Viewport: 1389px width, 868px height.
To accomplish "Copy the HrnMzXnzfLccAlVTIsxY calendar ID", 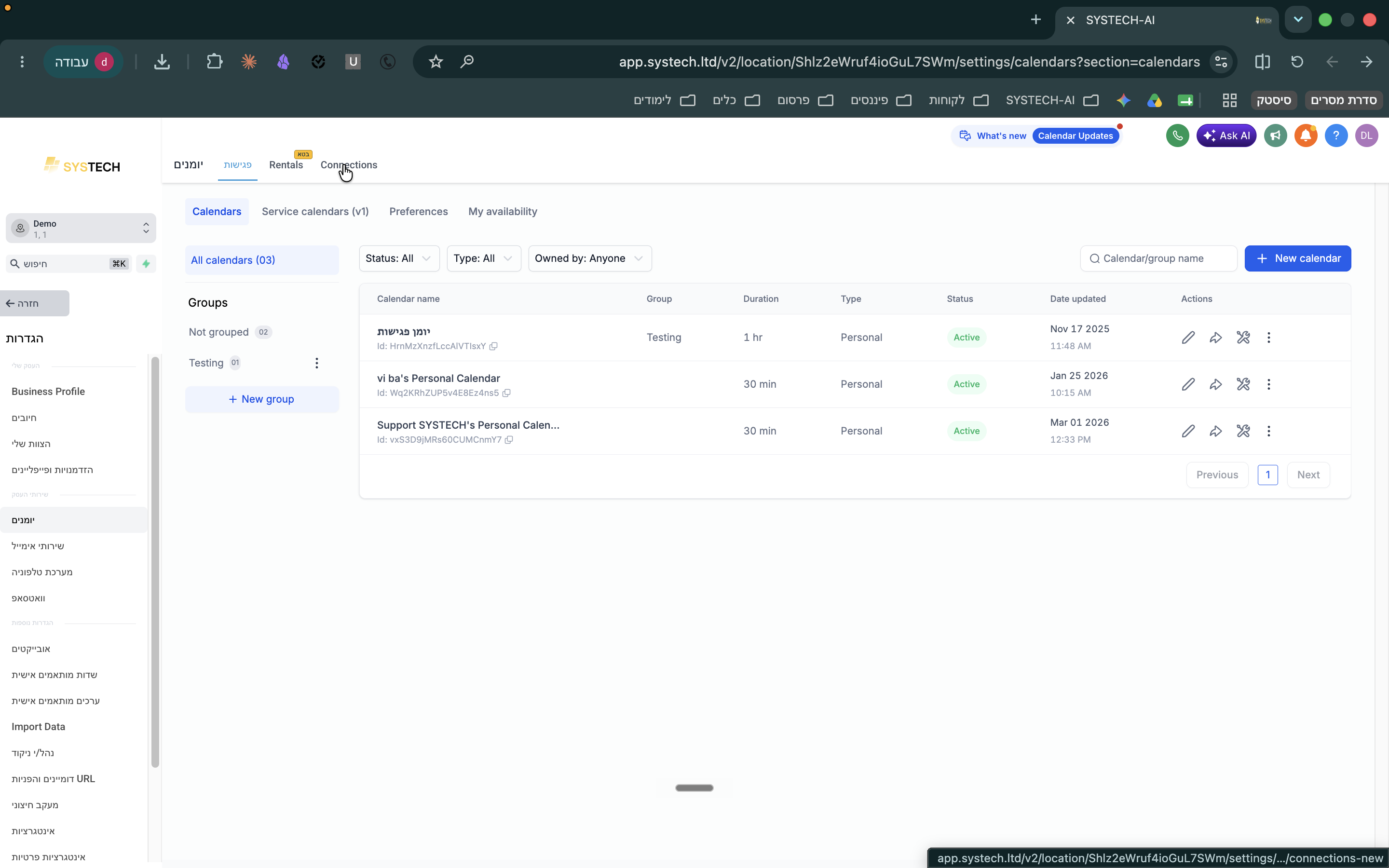I will [493, 346].
